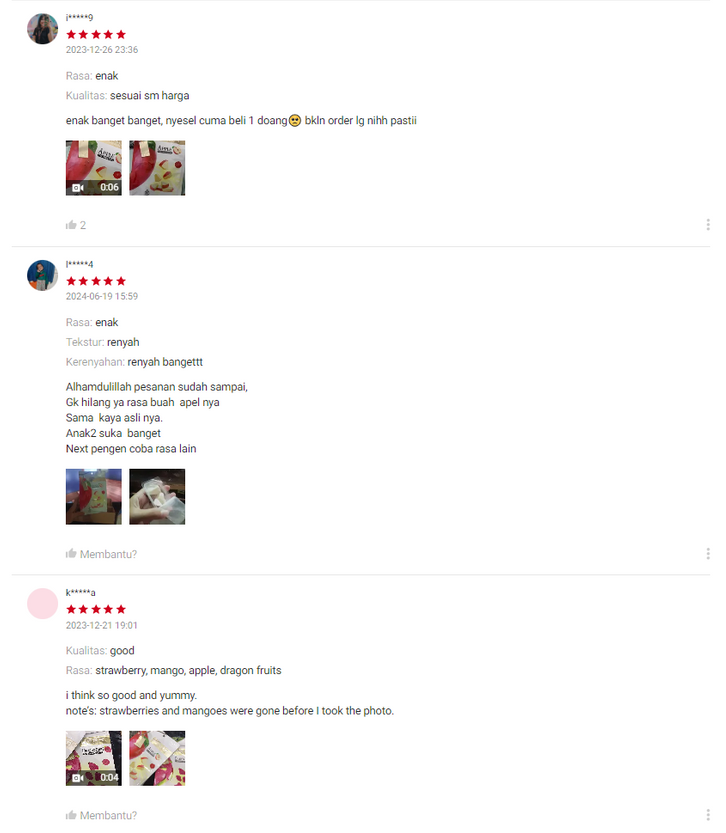Viewport: 726px width, 833px height.
Task: Mark the l*****4 review as Membantu
Action: [x=101, y=554]
